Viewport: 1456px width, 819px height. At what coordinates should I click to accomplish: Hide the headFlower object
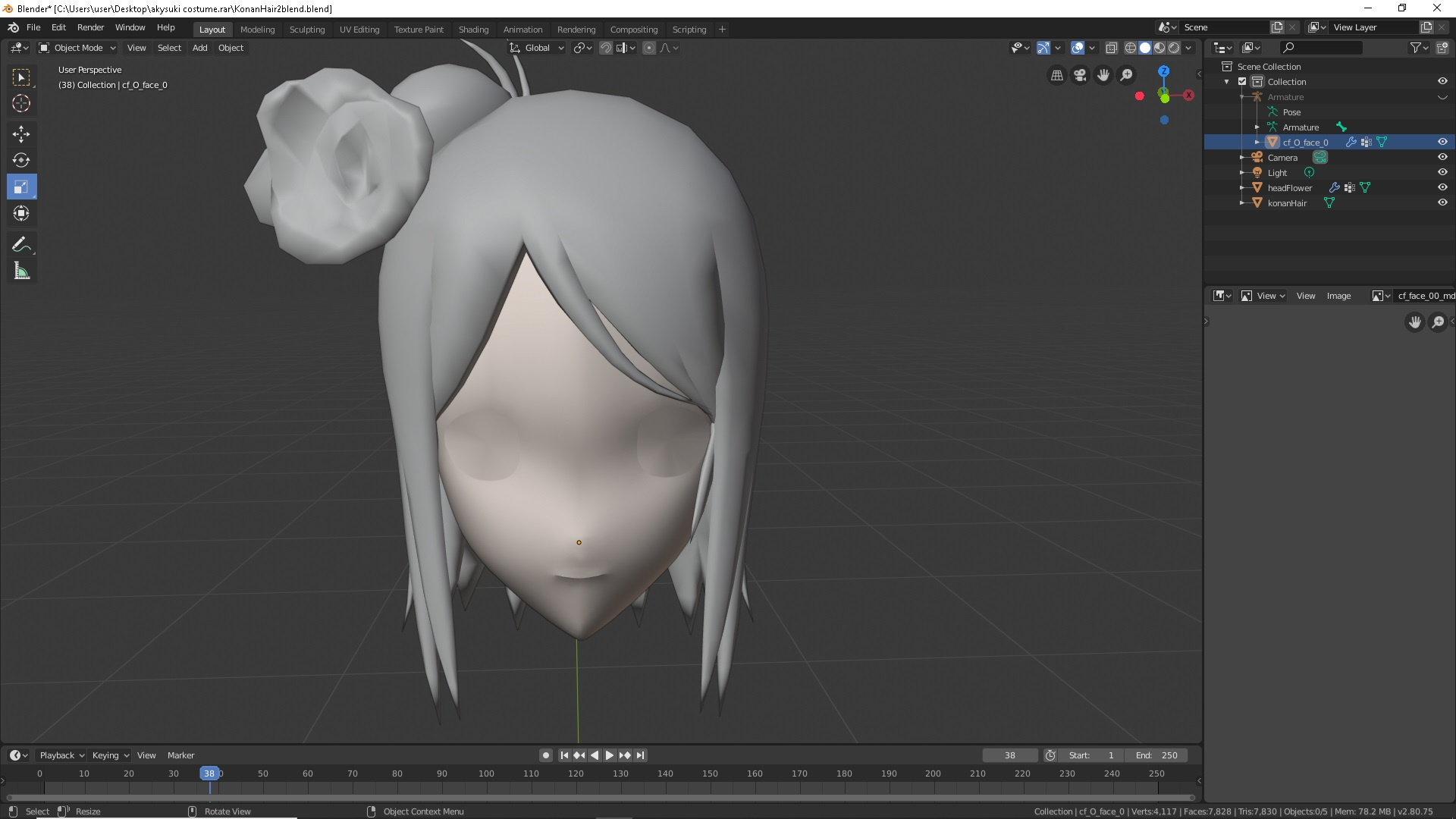pyautogui.click(x=1442, y=188)
